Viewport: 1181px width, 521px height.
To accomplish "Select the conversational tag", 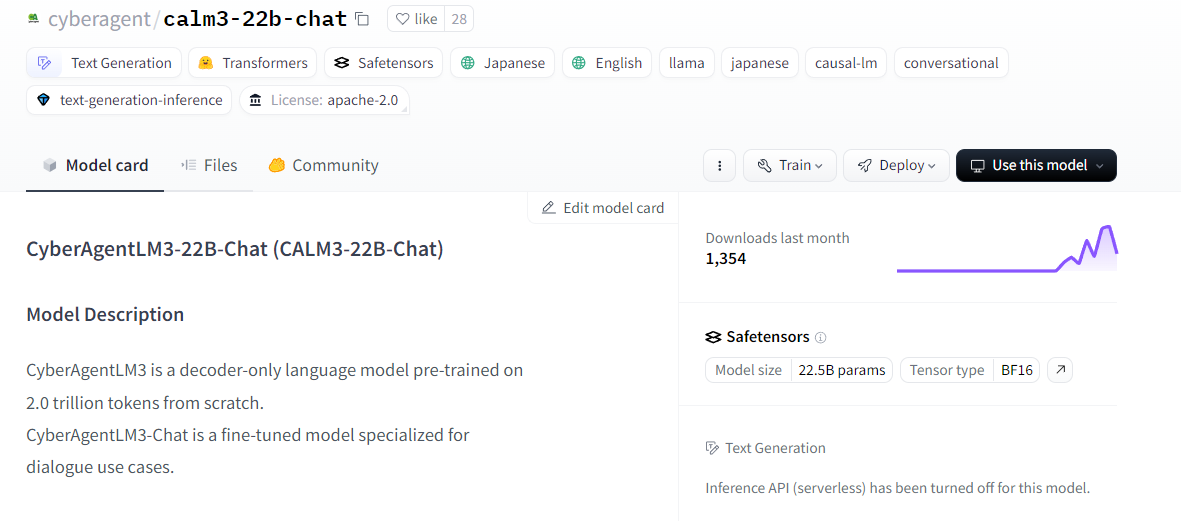I will [951, 62].
